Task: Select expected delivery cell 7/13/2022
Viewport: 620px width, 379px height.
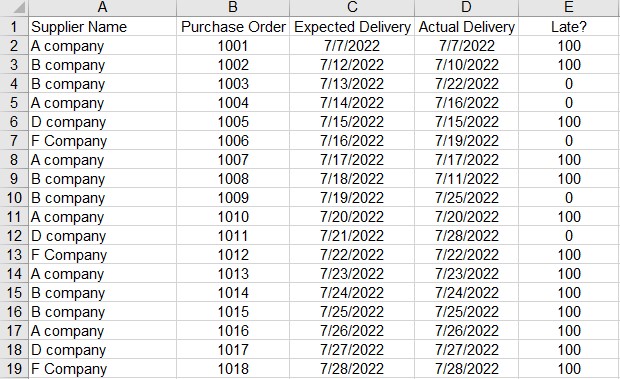Action: (352, 83)
